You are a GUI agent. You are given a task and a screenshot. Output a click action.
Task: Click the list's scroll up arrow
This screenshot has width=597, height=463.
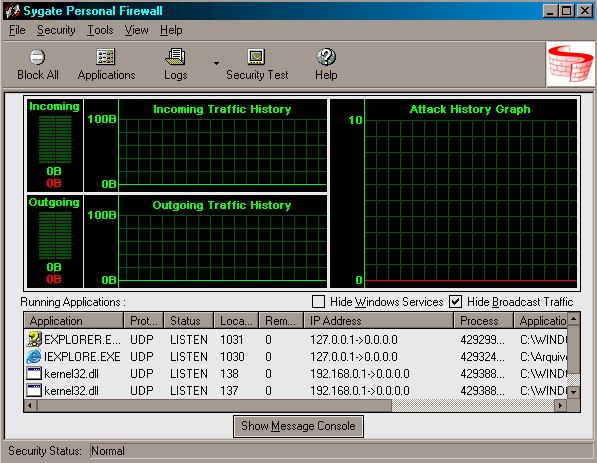[x=573, y=318]
